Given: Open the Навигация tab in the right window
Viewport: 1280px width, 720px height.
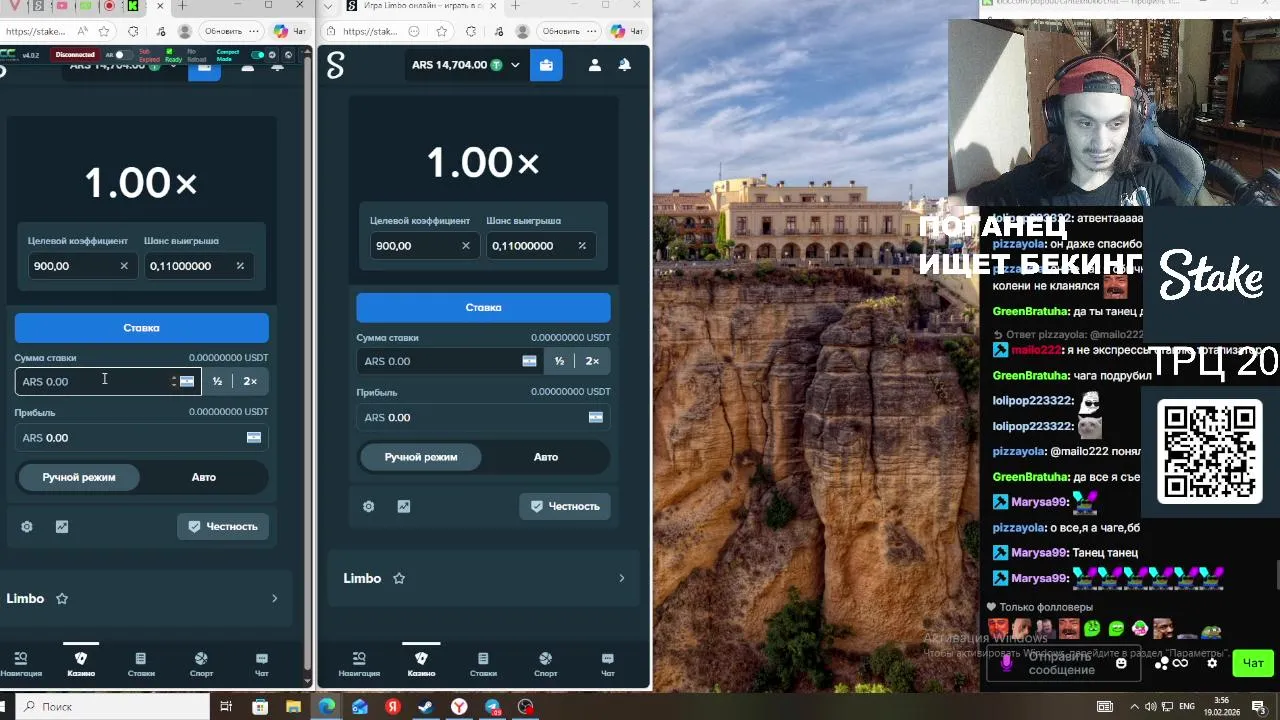Looking at the screenshot, I should pyautogui.click(x=359, y=664).
